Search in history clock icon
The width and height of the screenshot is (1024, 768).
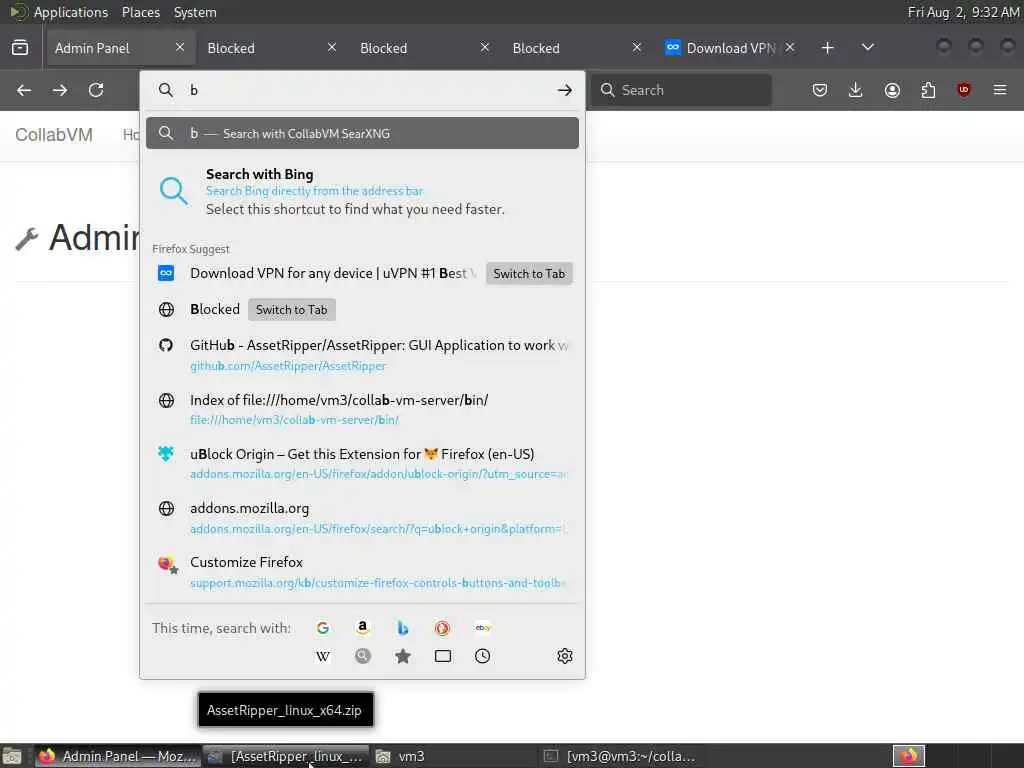[483, 656]
